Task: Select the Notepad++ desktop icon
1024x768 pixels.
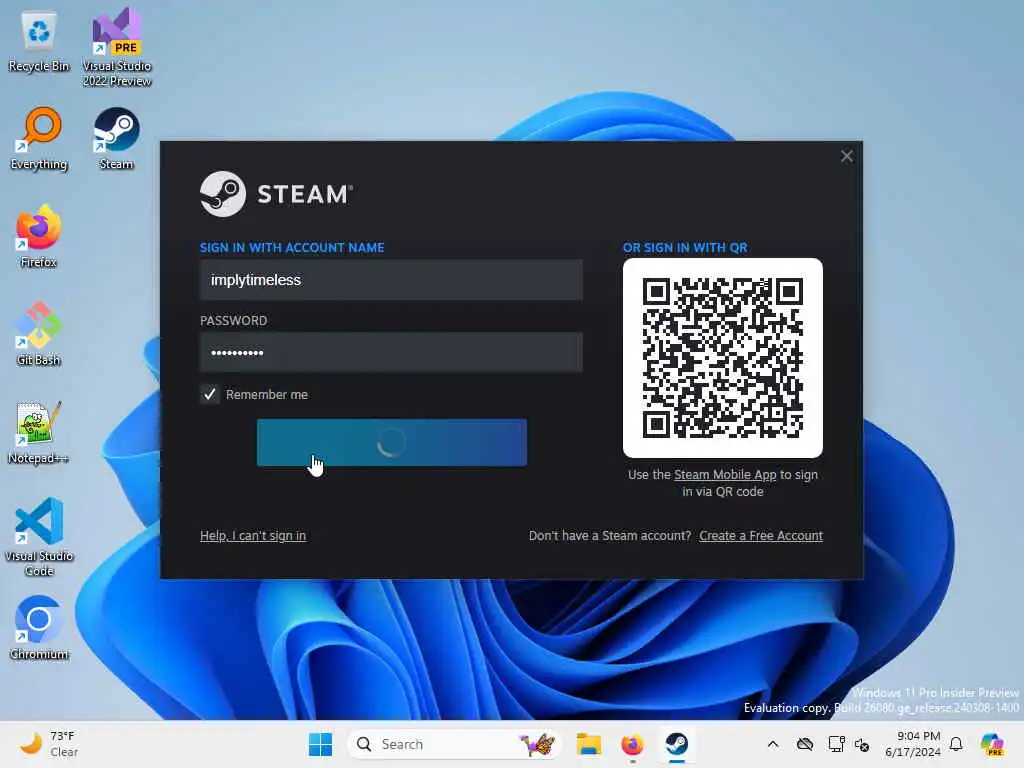Action: coord(39,432)
